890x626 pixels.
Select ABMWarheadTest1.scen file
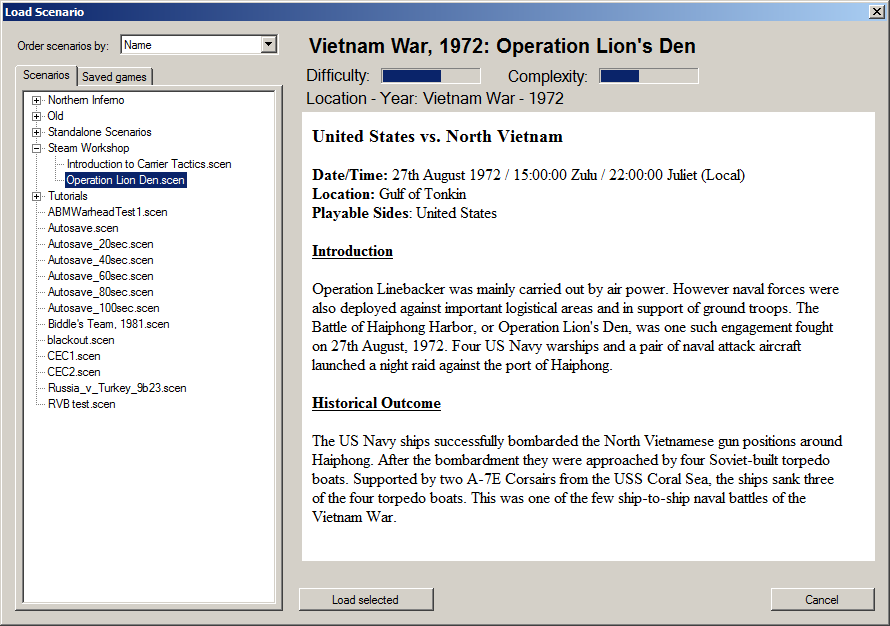click(x=107, y=212)
